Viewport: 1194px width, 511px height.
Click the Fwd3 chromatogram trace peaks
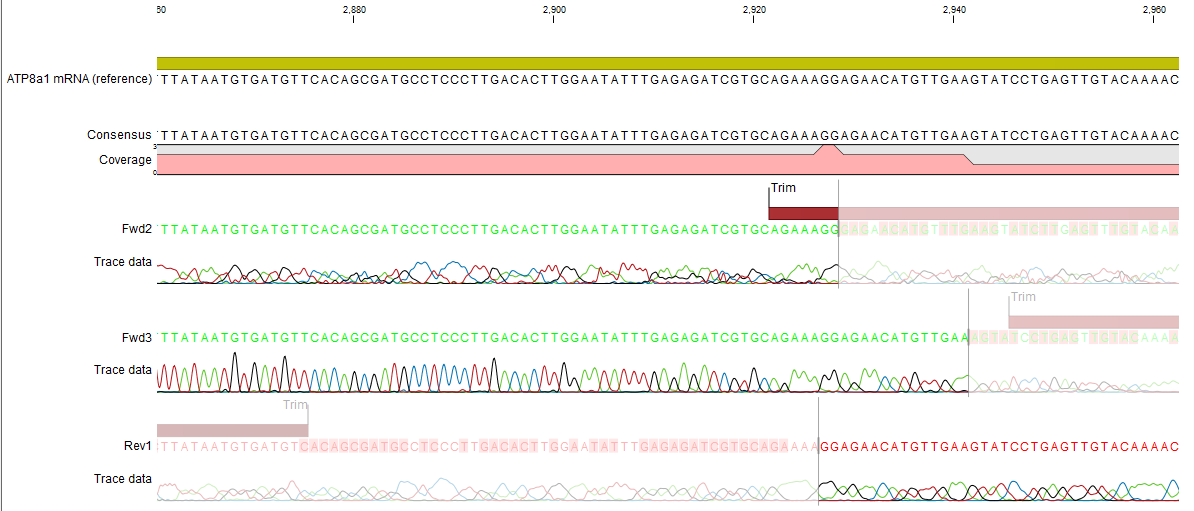(500, 375)
